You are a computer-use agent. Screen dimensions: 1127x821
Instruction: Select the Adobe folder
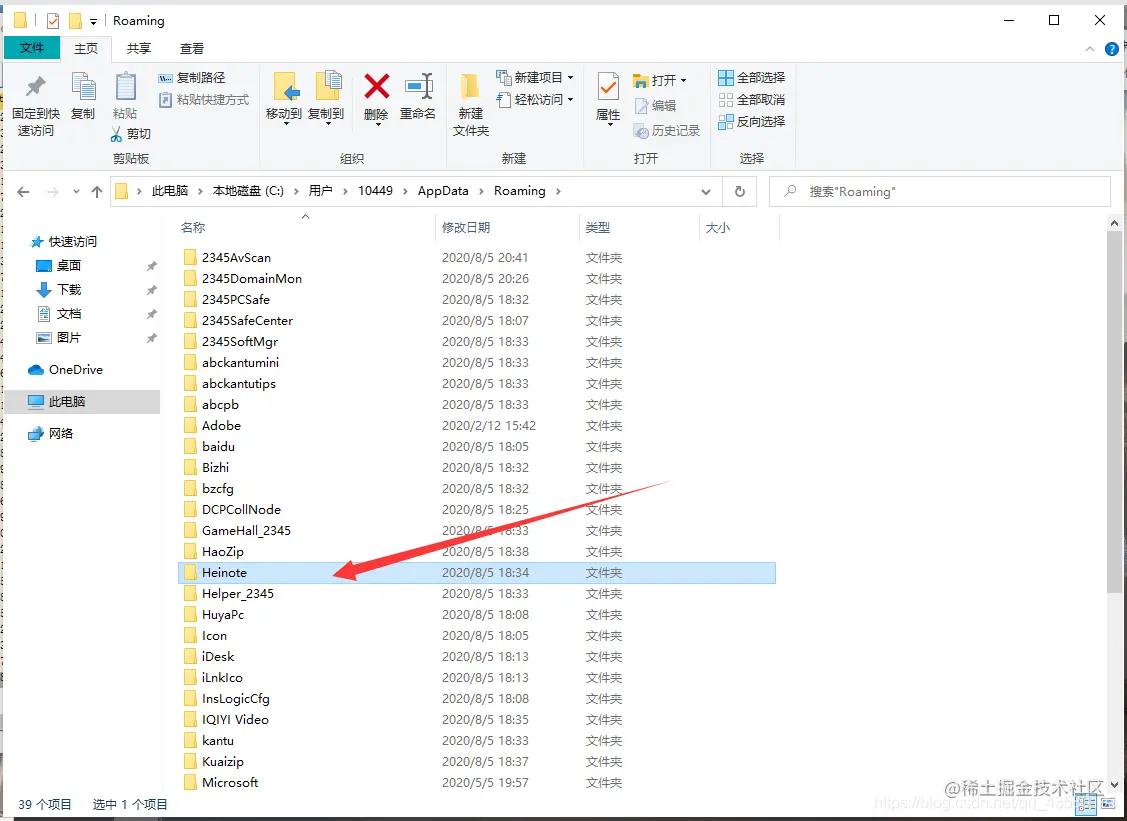point(477,426)
